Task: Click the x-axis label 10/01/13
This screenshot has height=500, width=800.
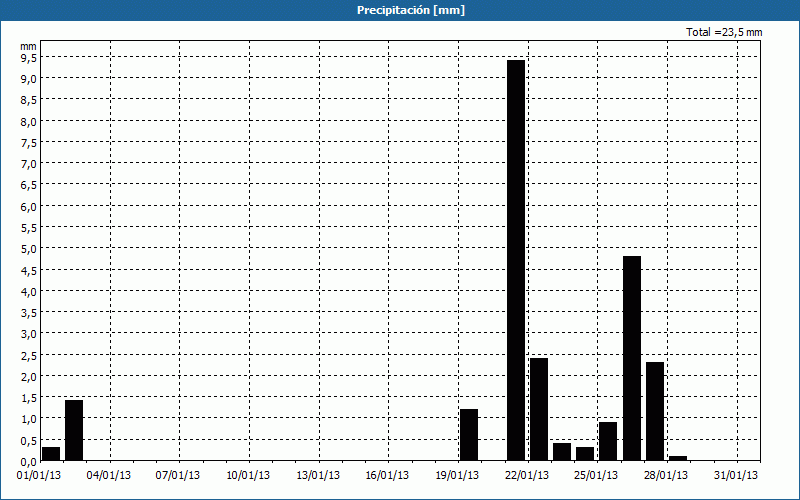Action: 248,476
